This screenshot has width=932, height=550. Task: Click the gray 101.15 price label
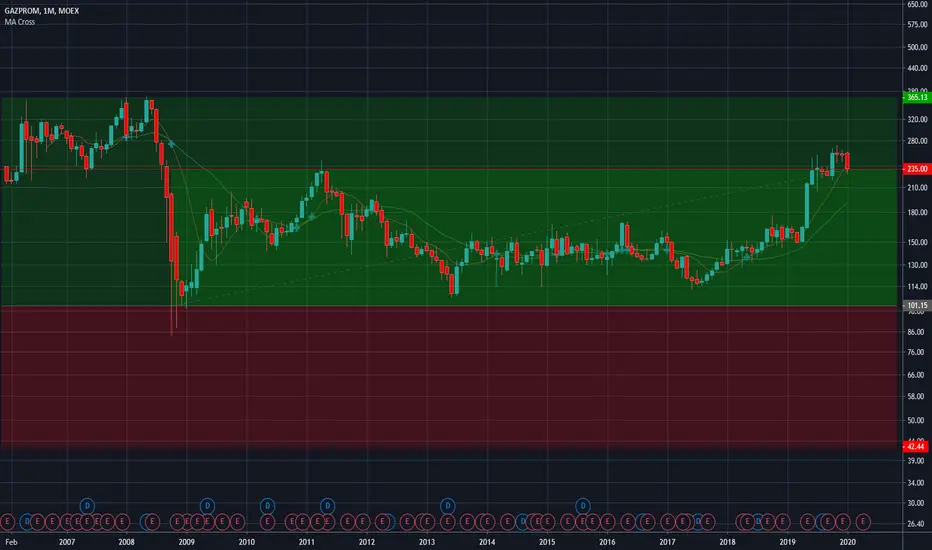(916, 305)
